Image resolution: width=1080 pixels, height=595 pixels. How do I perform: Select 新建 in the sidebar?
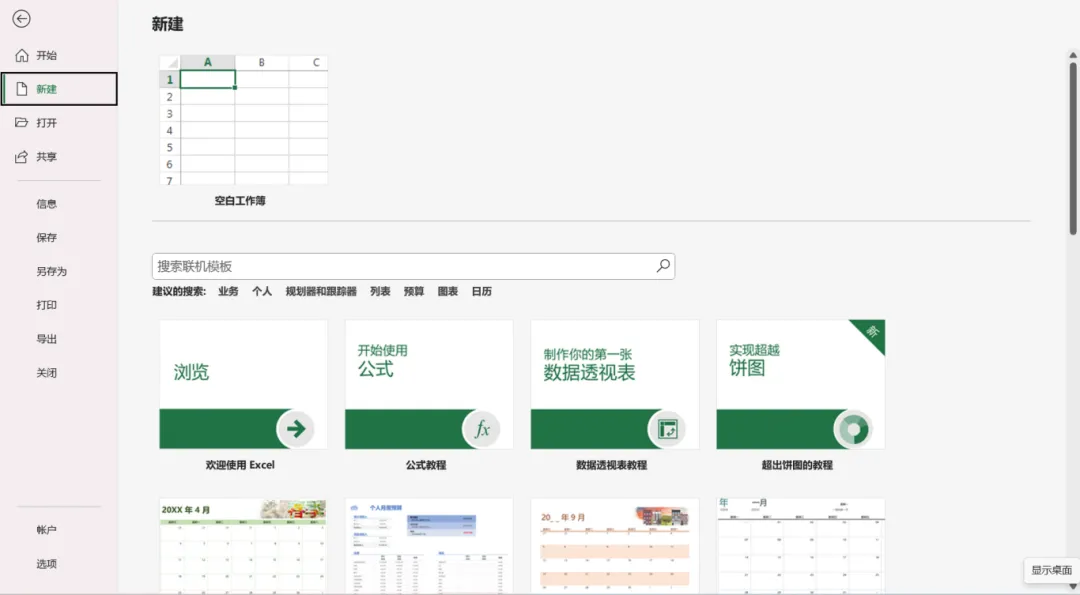pyautogui.click(x=59, y=89)
